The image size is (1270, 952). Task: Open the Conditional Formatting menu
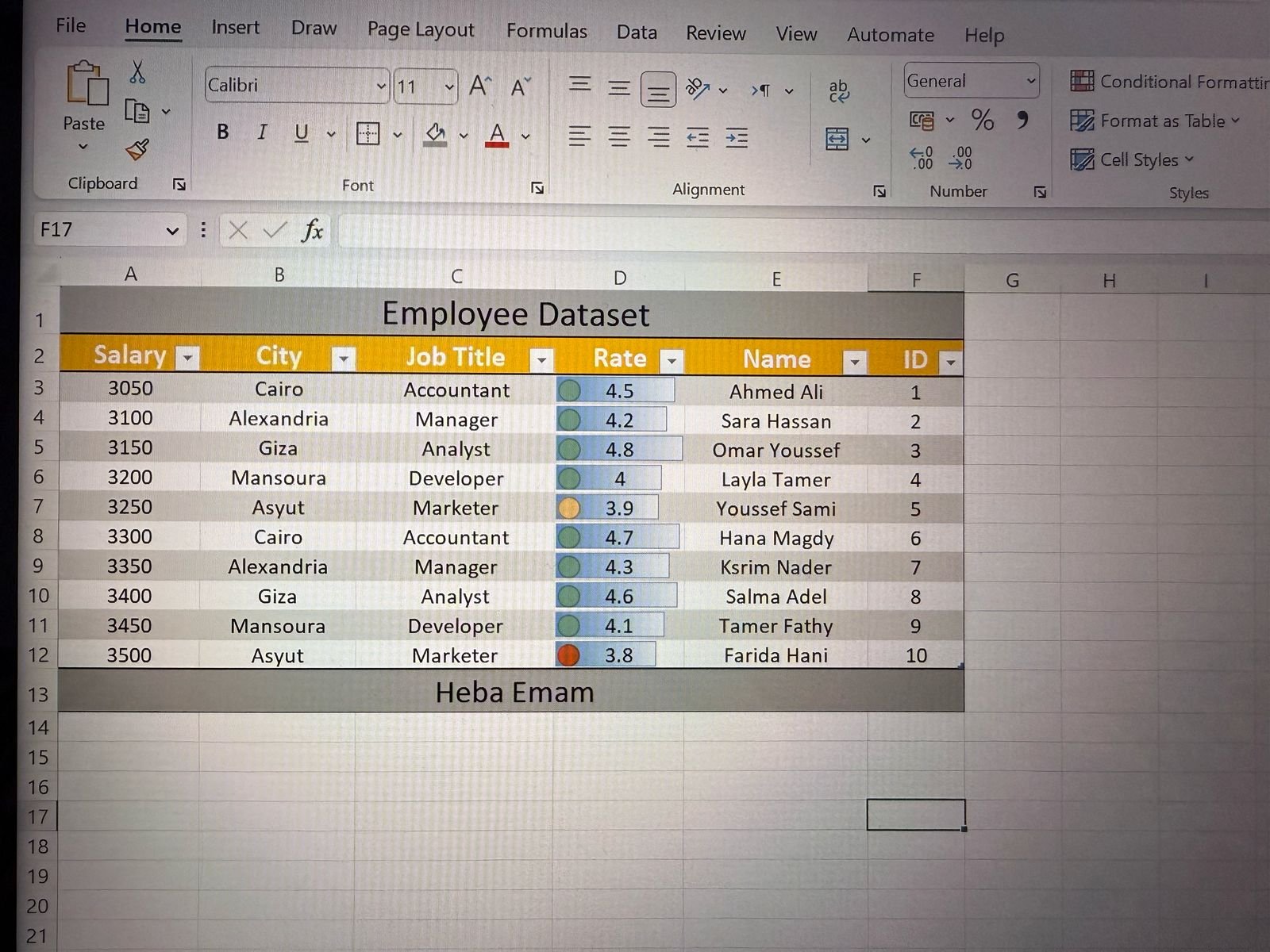(1168, 82)
